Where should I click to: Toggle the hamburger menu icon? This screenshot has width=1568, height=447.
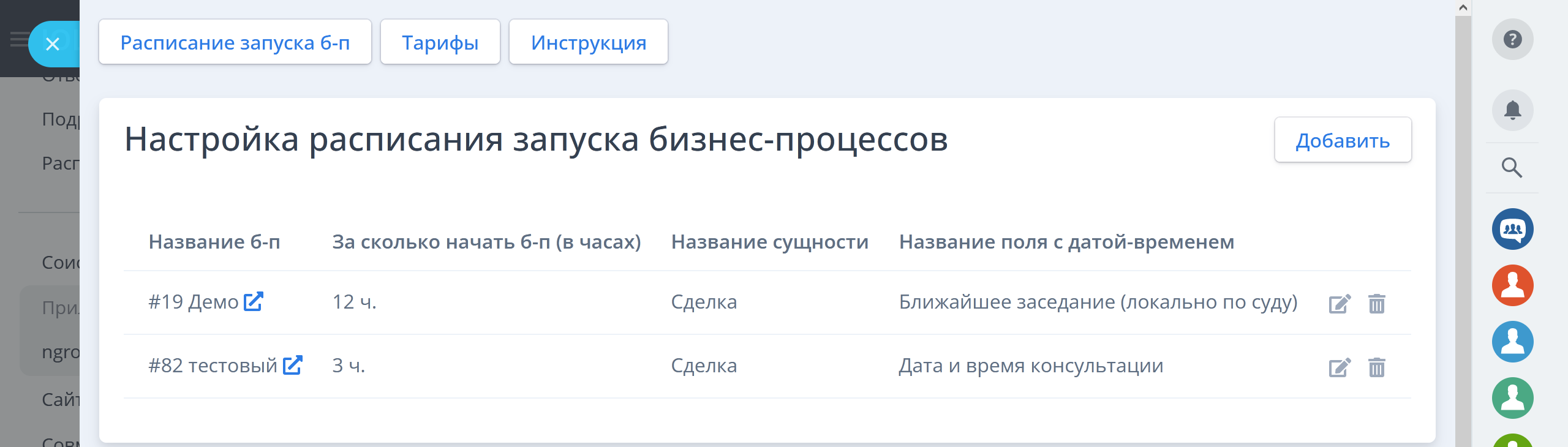[x=18, y=40]
